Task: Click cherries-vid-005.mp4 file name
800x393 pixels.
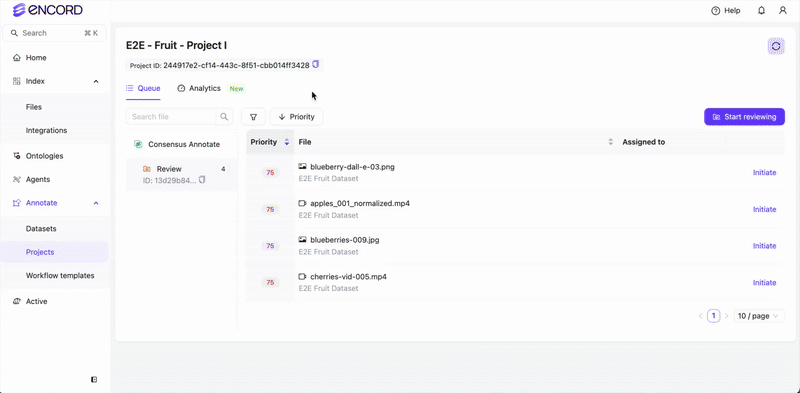Action: tap(348, 277)
